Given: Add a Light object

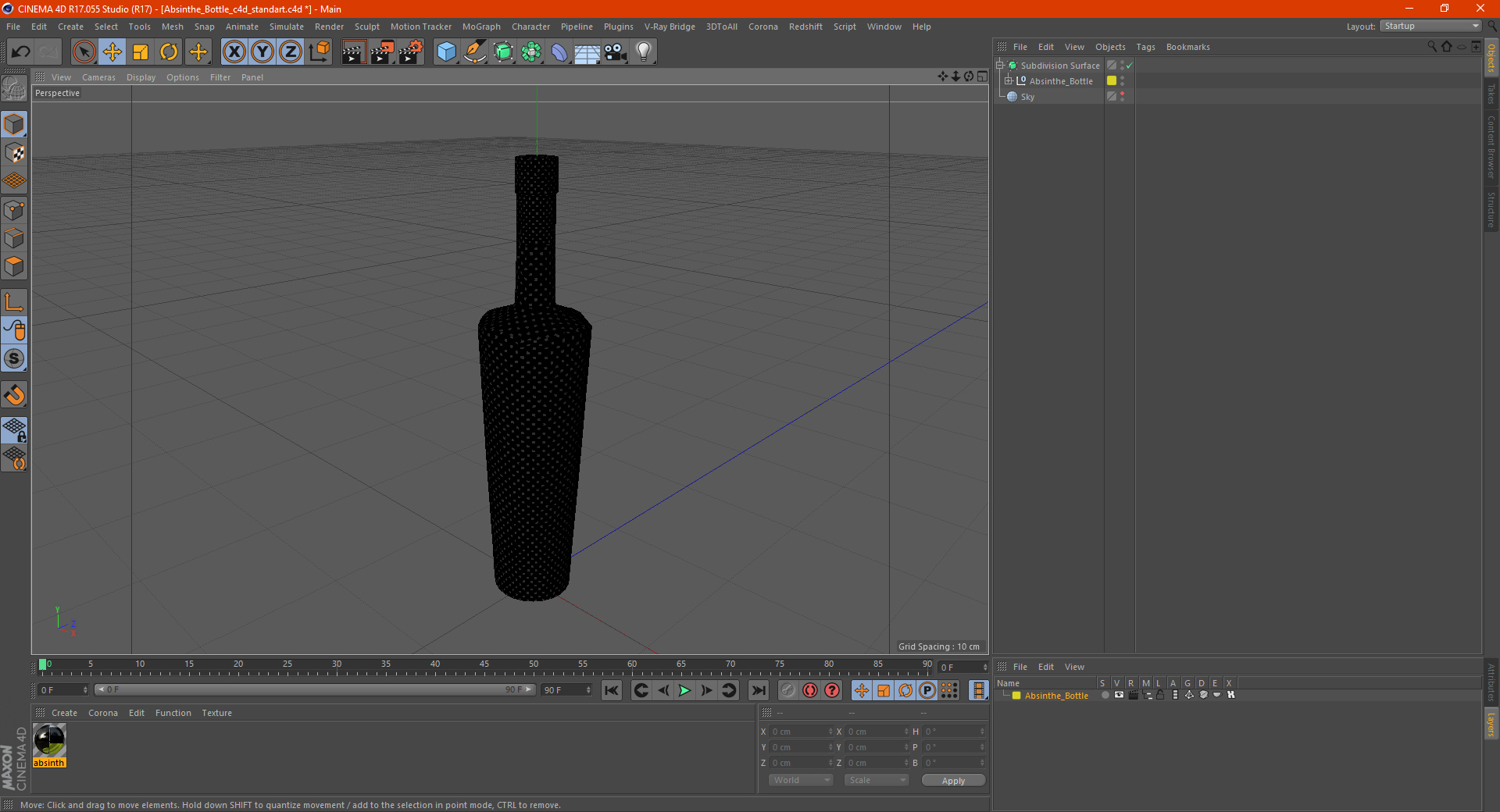Looking at the screenshot, I should [x=644, y=52].
